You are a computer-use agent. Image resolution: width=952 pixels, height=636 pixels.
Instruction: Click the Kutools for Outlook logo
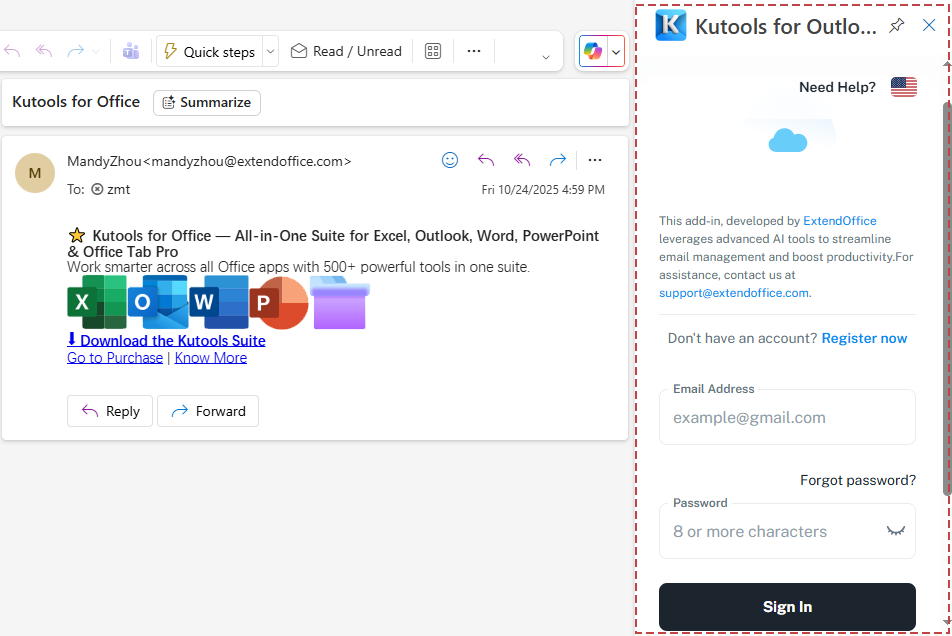pyautogui.click(x=670, y=26)
